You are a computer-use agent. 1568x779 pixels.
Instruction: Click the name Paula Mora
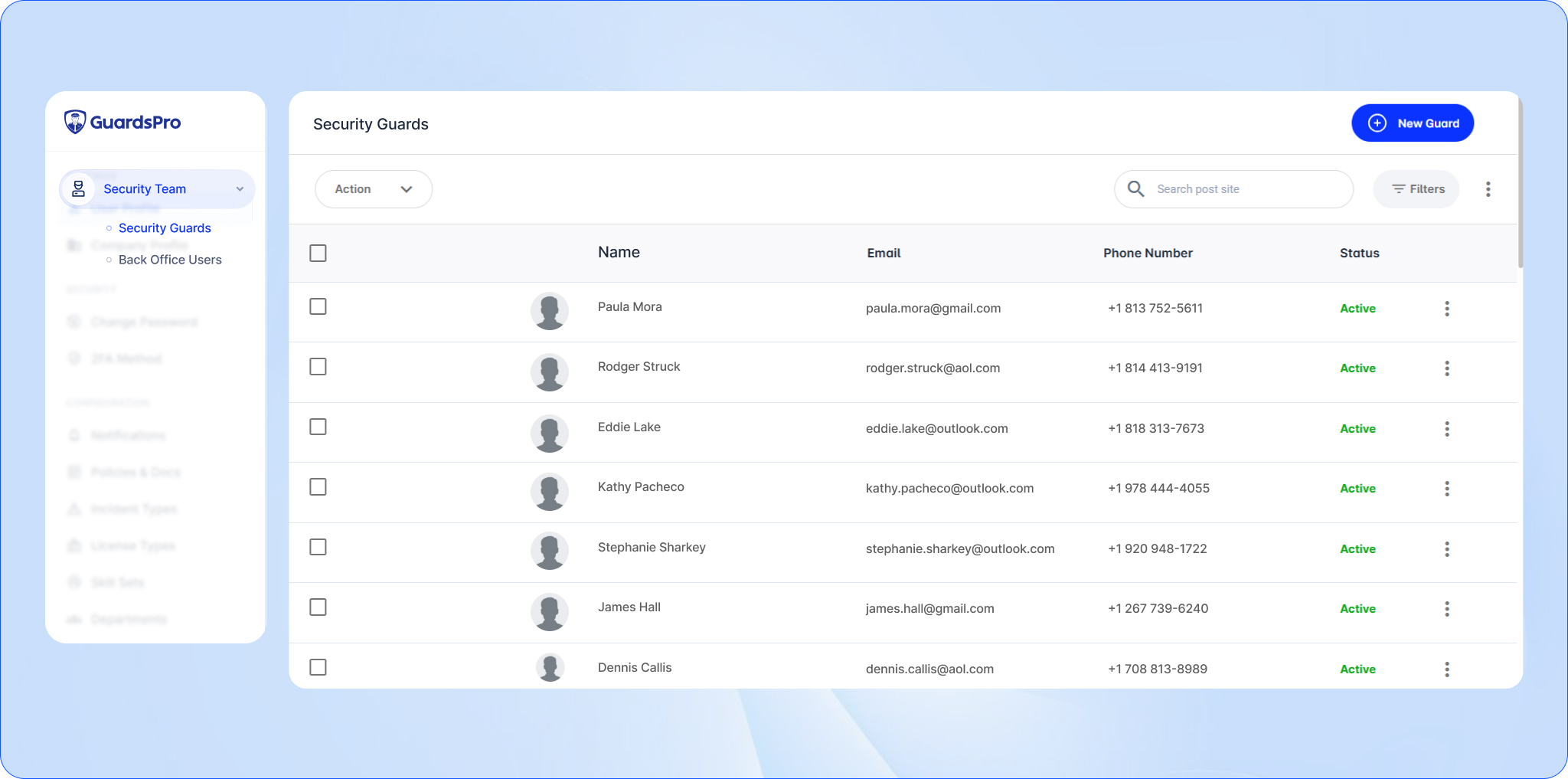coord(629,306)
